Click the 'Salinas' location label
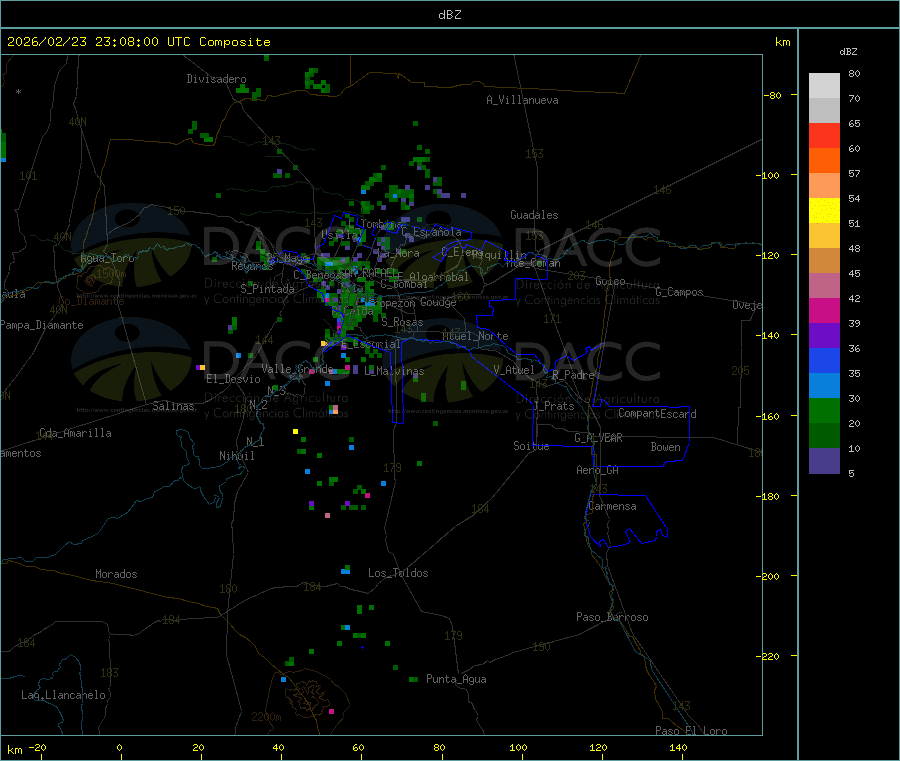Image resolution: width=900 pixels, height=761 pixels. 173,406
